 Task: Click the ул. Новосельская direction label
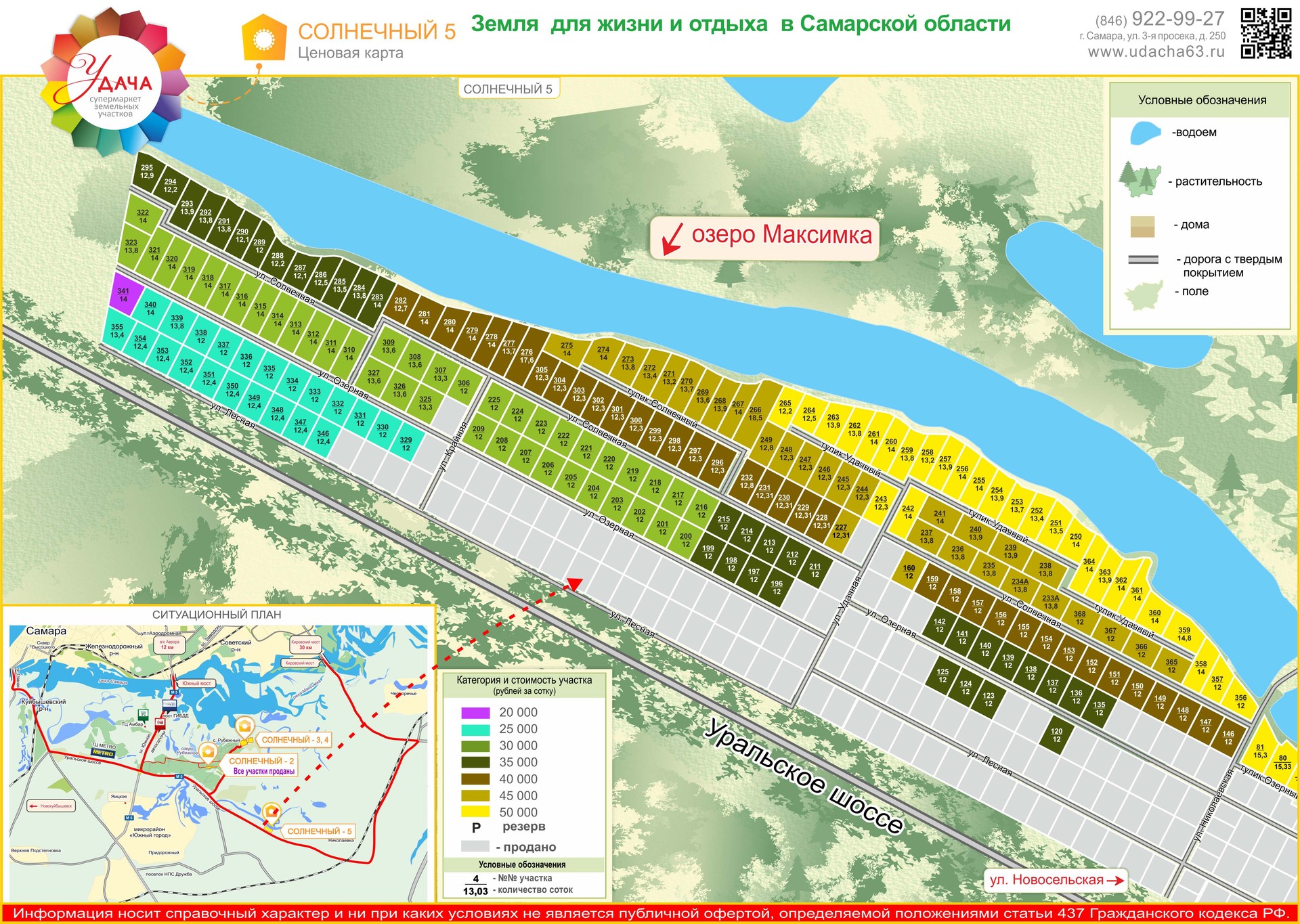1055,880
